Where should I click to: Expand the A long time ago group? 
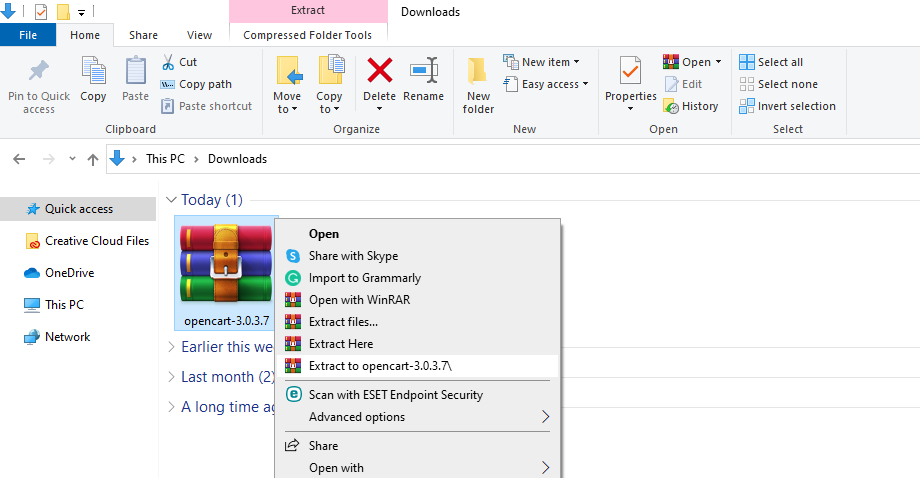pos(171,406)
